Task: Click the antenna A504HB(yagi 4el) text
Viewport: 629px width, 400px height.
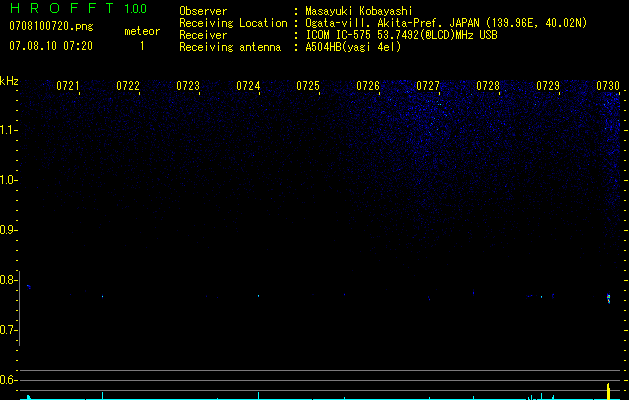Action: (x=353, y=47)
